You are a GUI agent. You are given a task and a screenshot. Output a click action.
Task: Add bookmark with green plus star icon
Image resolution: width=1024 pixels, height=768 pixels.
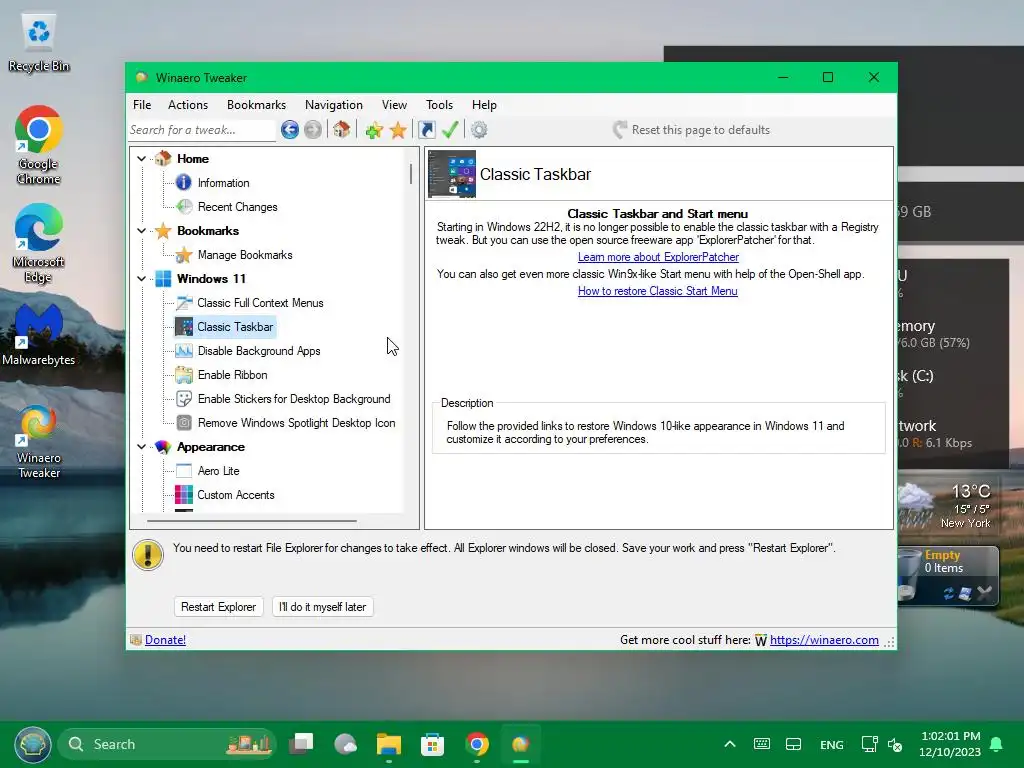tap(374, 130)
